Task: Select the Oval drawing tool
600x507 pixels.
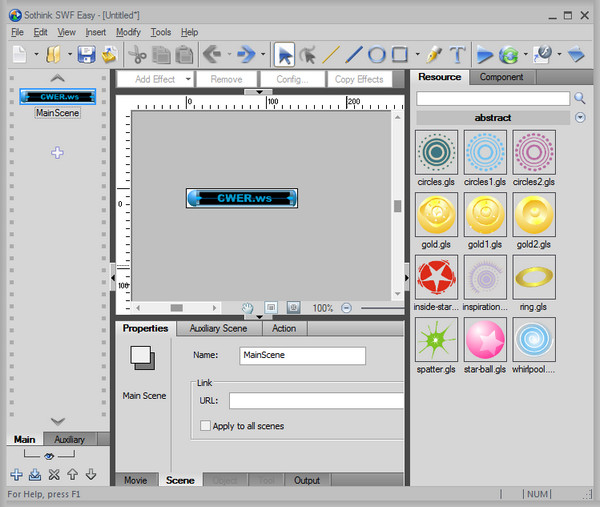Action: [377, 55]
